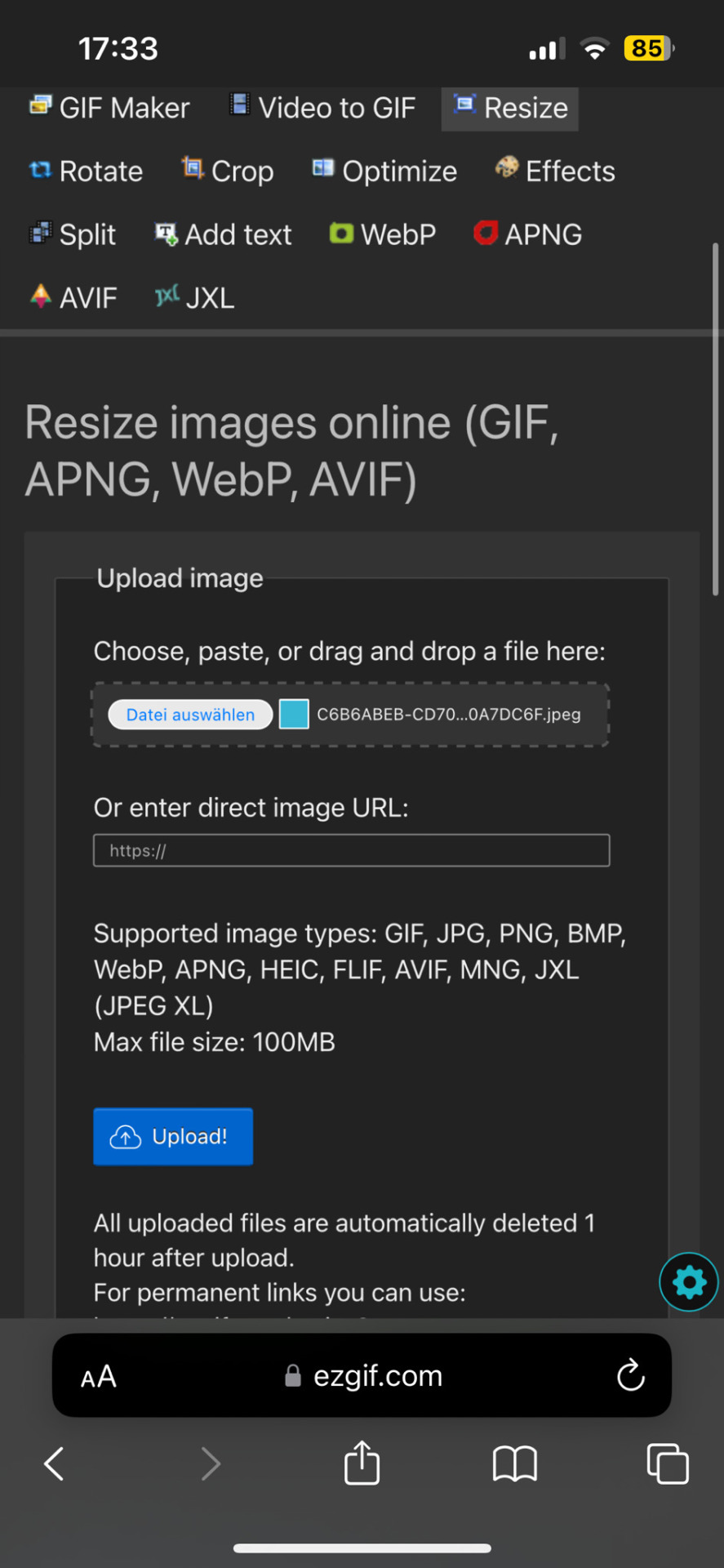
Task: Open the Effects palette tool
Action: pos(555,171)
